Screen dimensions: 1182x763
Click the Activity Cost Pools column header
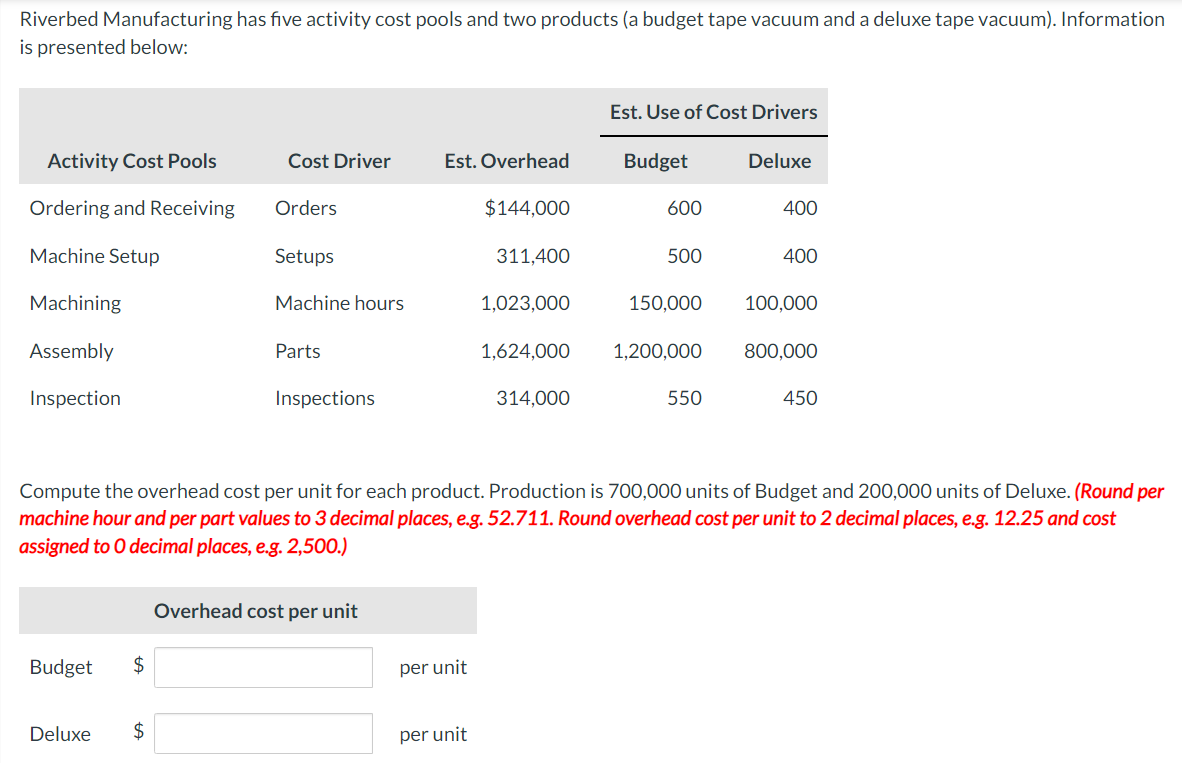131,161
